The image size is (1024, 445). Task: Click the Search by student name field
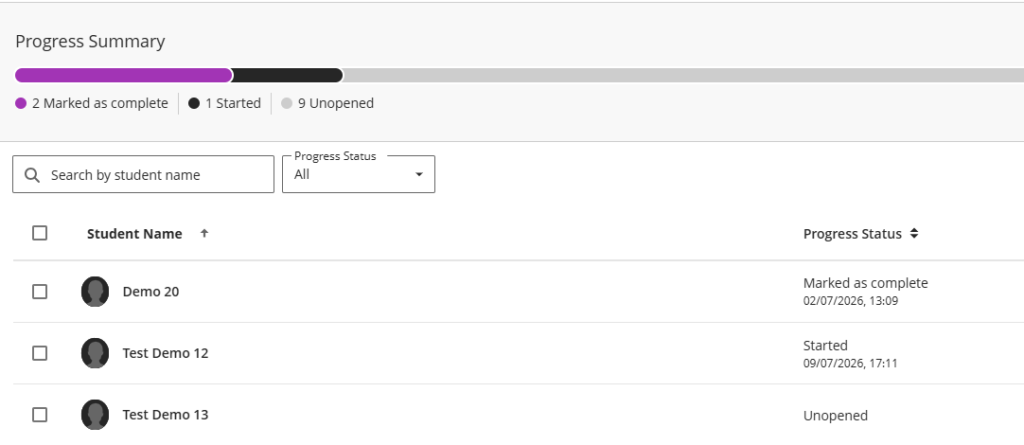[x=143, y=174]
